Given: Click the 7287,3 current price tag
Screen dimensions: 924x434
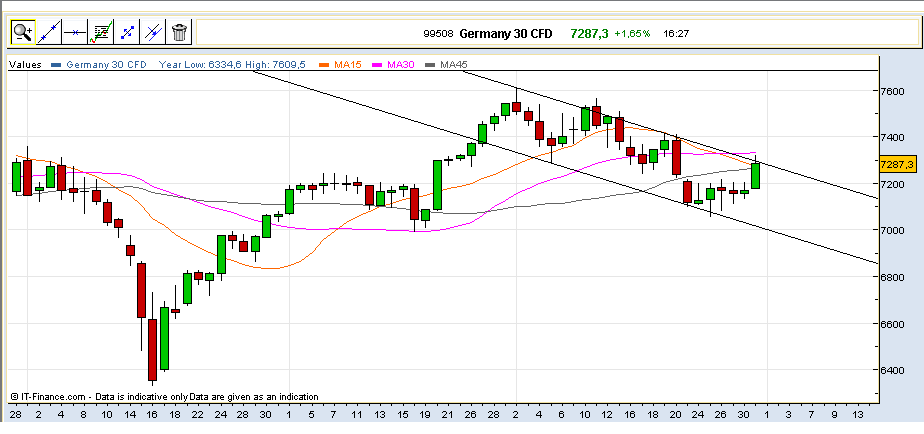Looking at the screenshot, I should coord(896,164).
